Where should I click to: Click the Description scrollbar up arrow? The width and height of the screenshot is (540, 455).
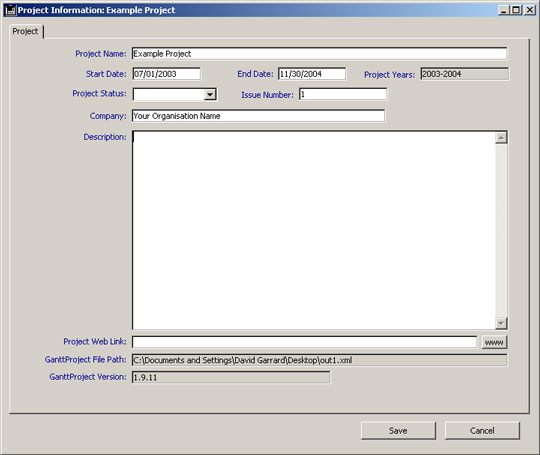(501, 138)
